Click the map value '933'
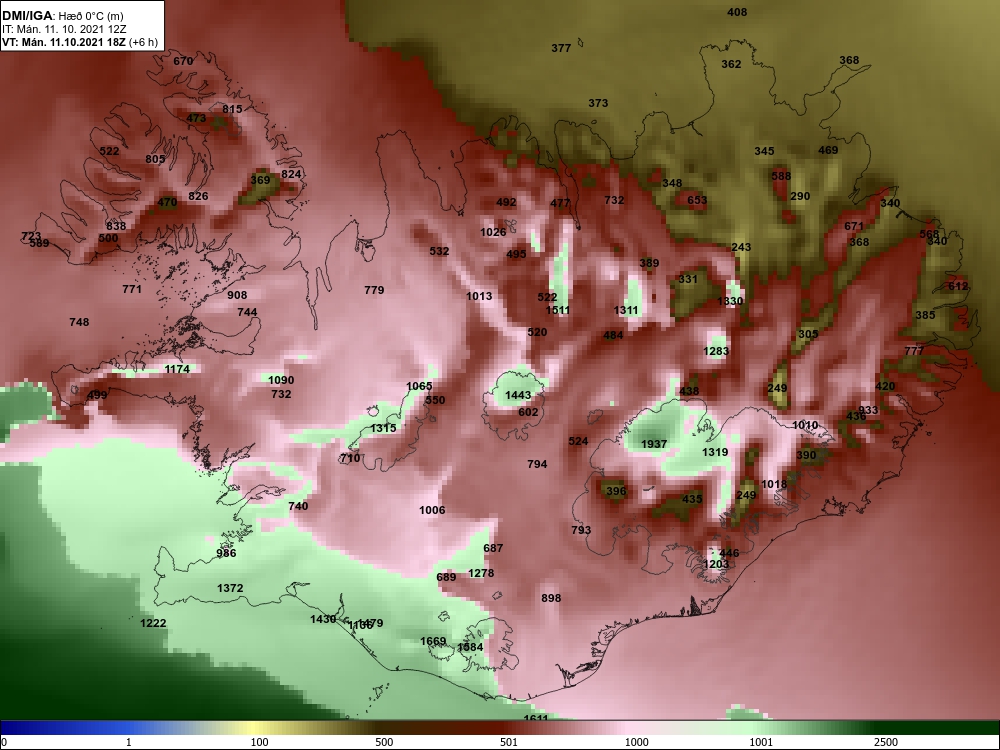This screenshot has height=750, width=1000. [x=869, y=411]
